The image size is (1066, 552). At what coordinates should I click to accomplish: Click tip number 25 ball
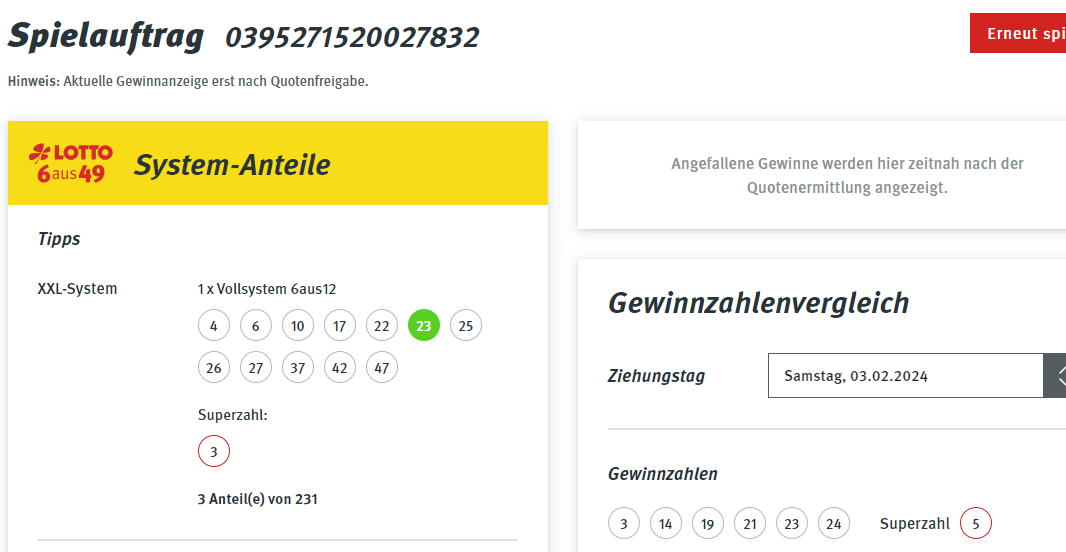click(x=466, y=326)
